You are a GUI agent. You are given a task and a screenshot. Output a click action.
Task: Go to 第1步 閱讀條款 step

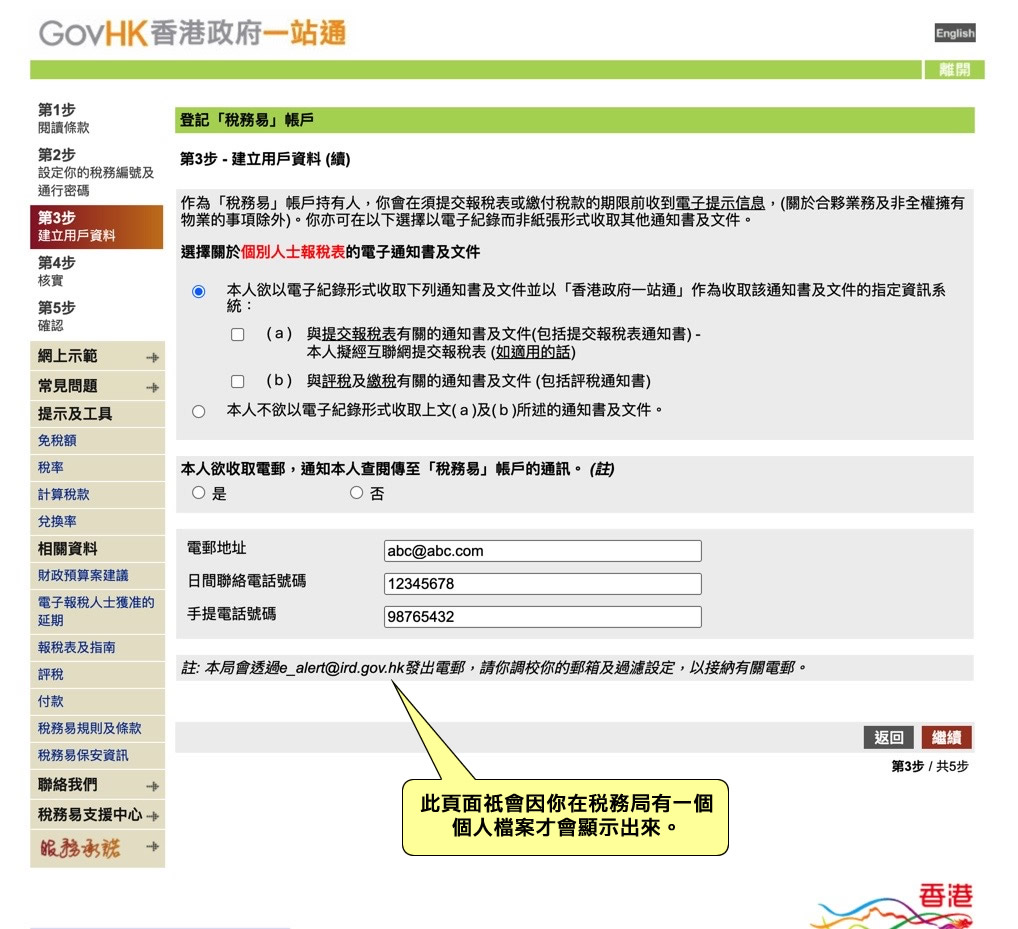(64, 118)
